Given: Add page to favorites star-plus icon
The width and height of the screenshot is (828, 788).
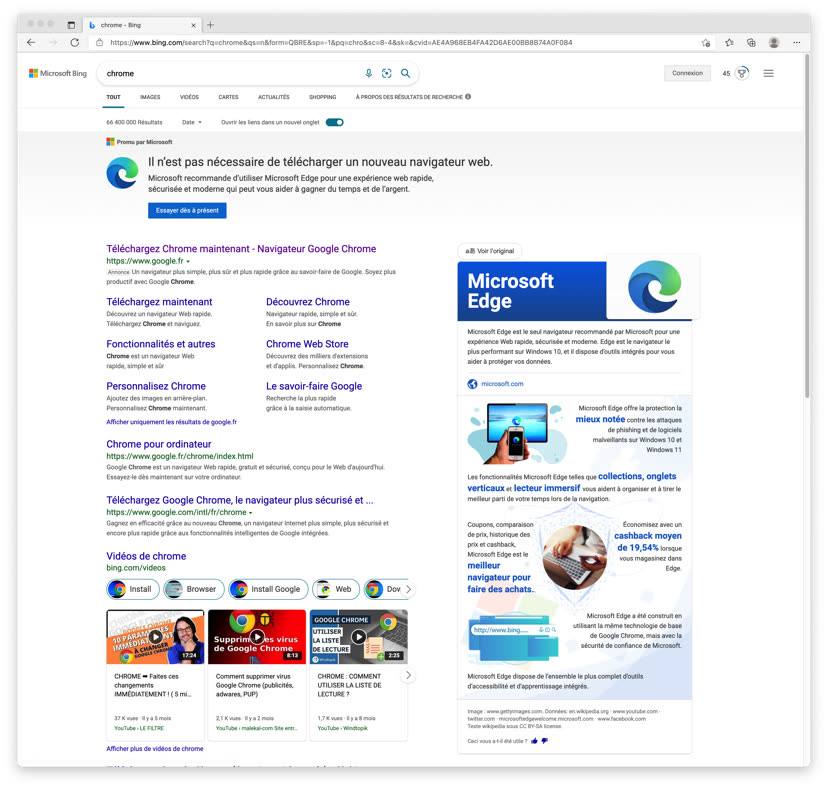Looking at the screenshot, I should [705, 43].
